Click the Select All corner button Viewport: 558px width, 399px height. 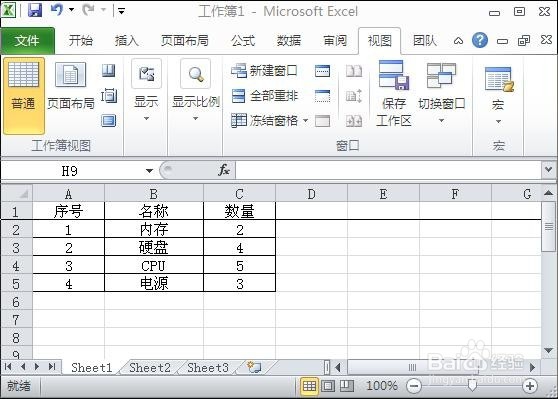tap(17, 194)
